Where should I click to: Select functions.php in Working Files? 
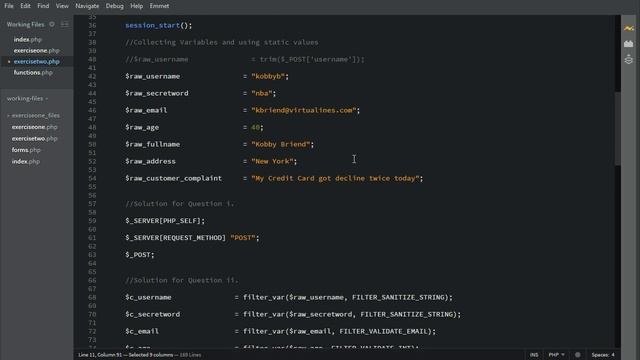pos(33,73)
